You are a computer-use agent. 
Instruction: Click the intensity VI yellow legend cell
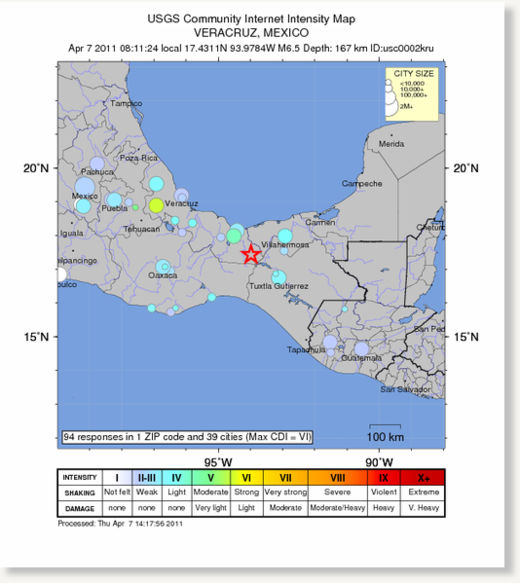tap(246, 478)
